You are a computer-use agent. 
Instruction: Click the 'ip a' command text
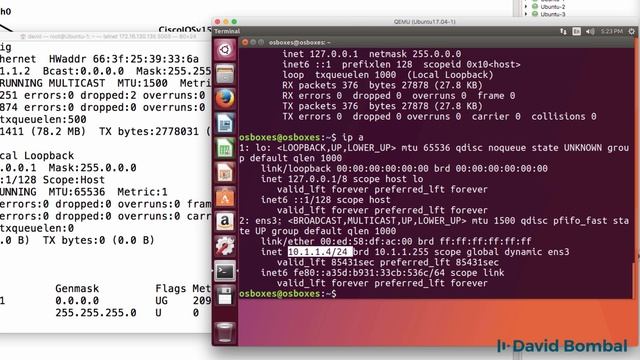tap(353, 137)
